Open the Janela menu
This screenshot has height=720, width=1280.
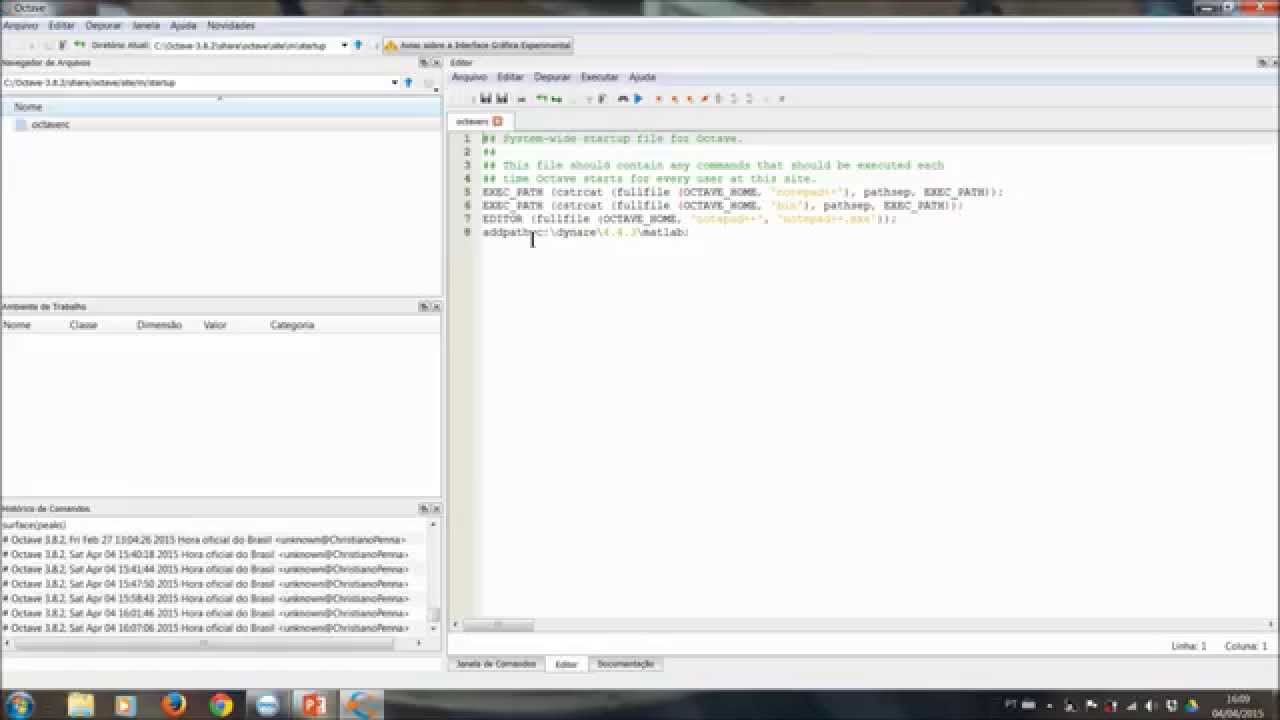coord(146,25)
